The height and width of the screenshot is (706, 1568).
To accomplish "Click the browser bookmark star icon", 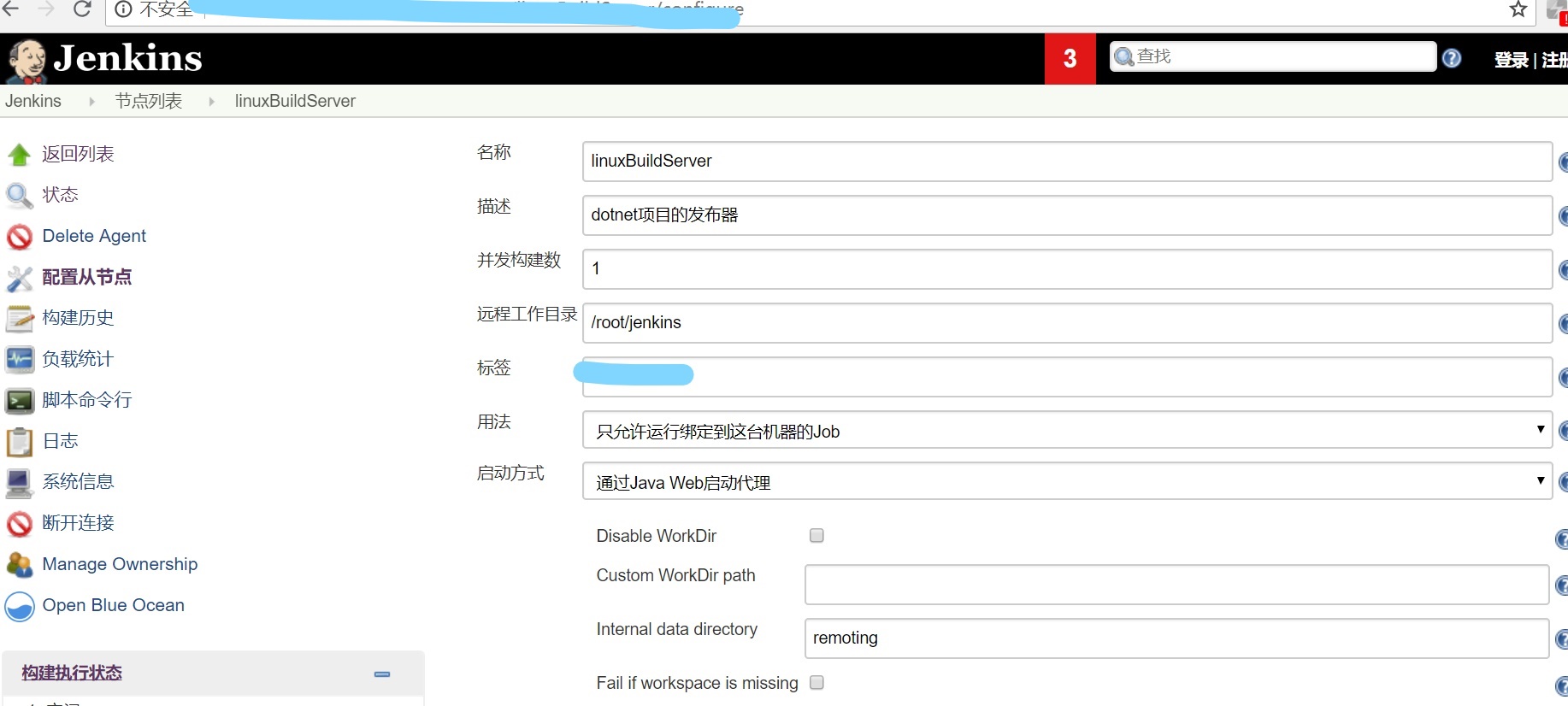I will 1518,9.
